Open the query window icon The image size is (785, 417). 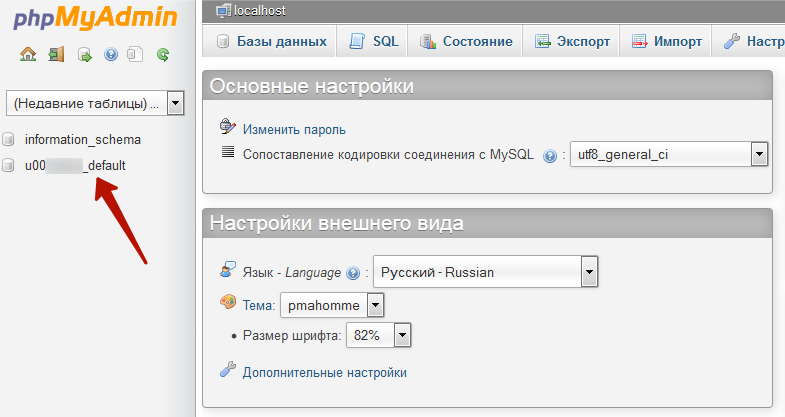tap(85, 54)
